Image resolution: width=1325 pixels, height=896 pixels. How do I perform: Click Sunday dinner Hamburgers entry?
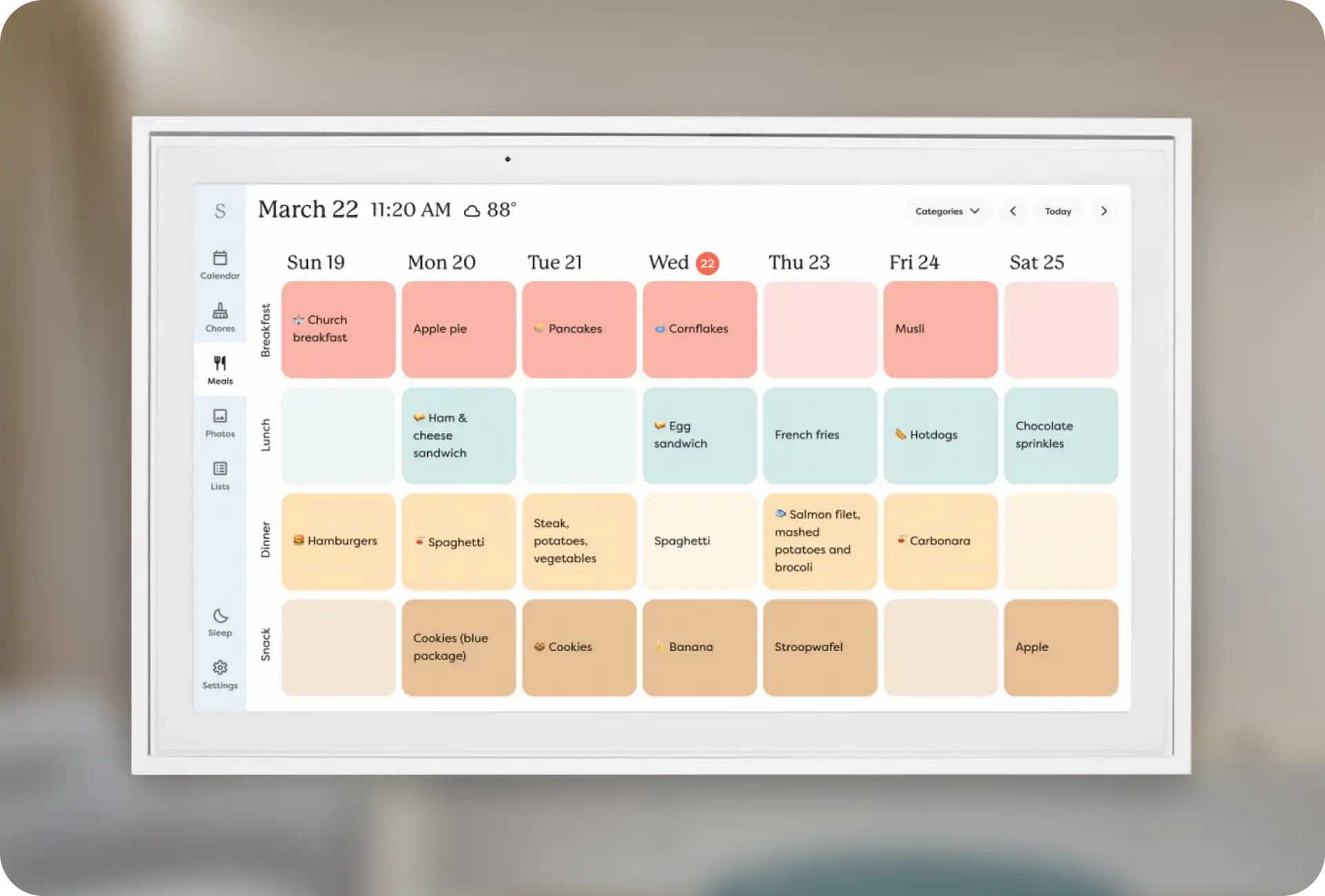tap(338, 540)
